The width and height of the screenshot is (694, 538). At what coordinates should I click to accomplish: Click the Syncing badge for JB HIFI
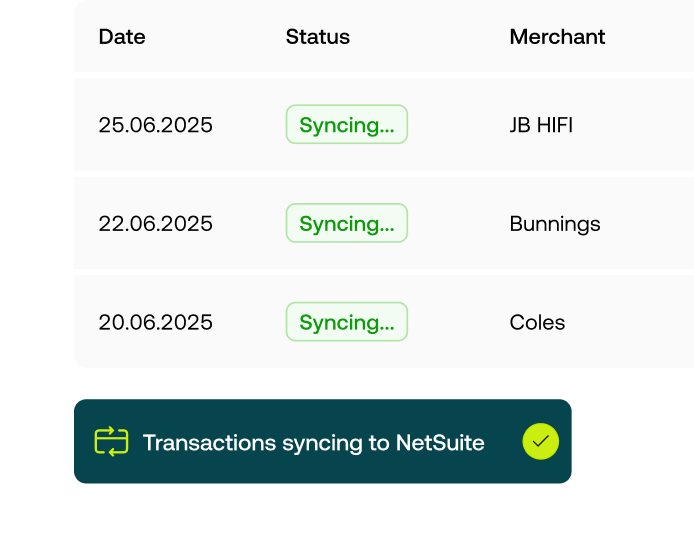(x=346, y=125)
